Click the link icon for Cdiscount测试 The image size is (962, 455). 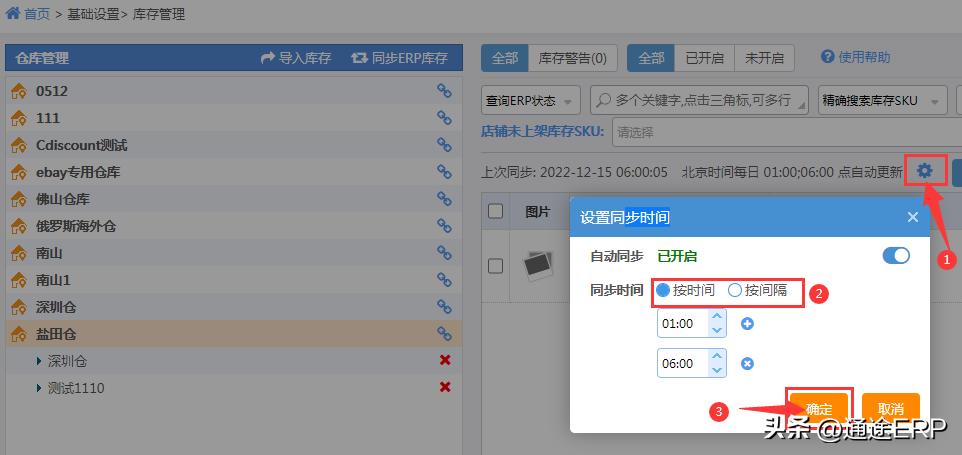point(444,145)
